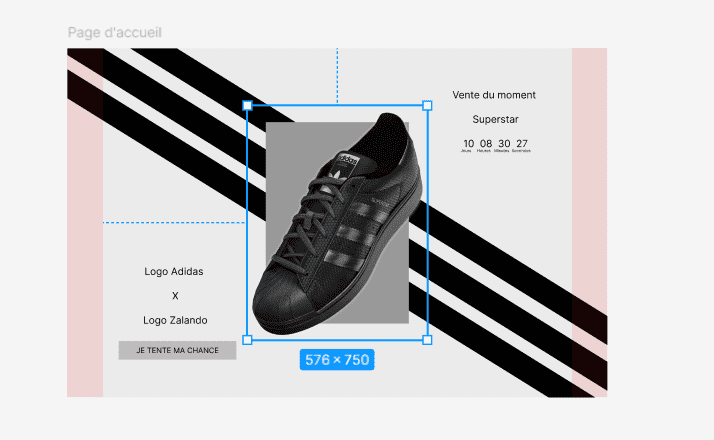Click the countdown hours value '08'
The image size is (714, 440).
[486, 143]
